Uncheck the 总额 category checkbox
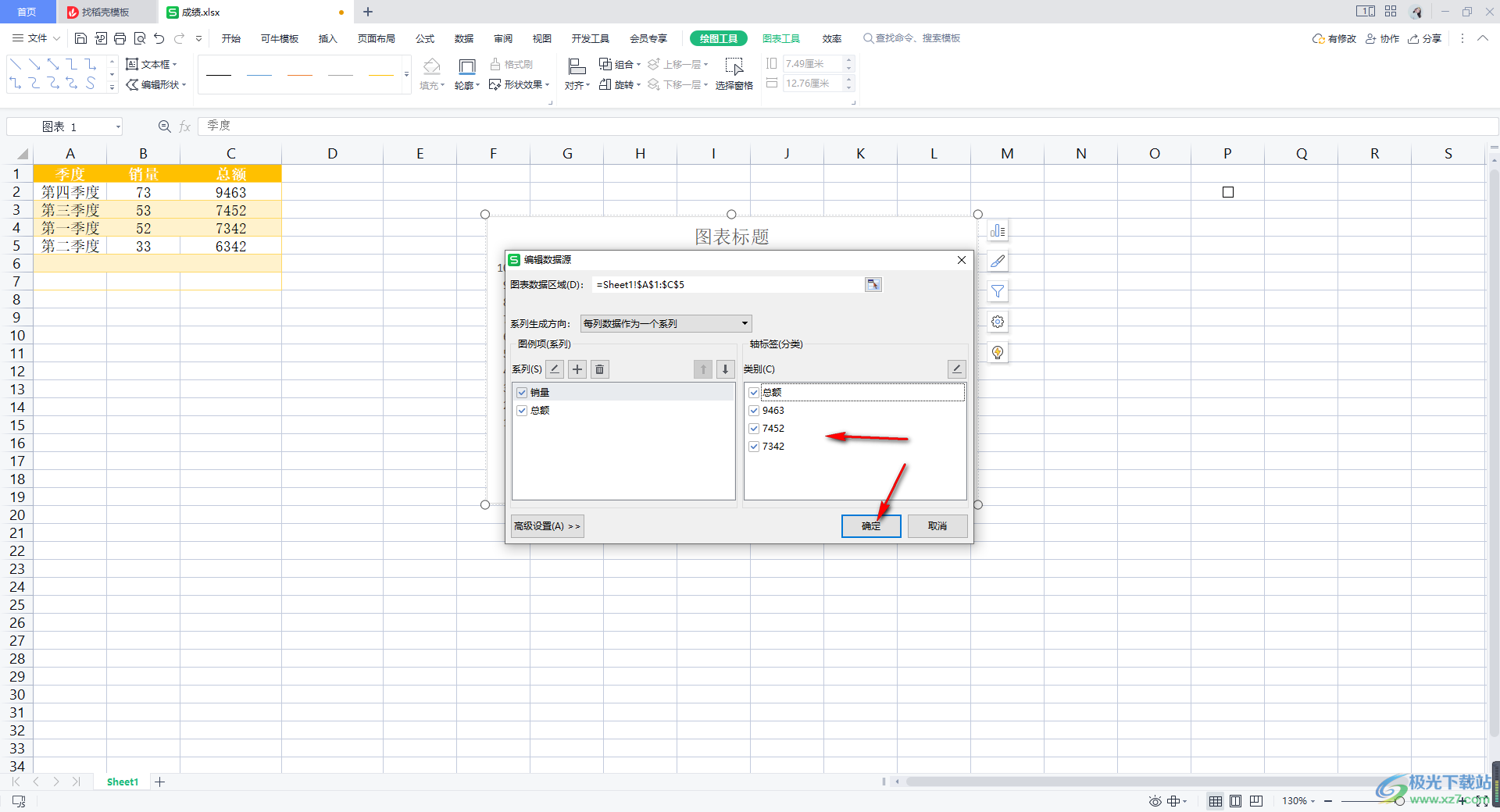The width and height of the screenshot is (1500, 812). point(754,393)
